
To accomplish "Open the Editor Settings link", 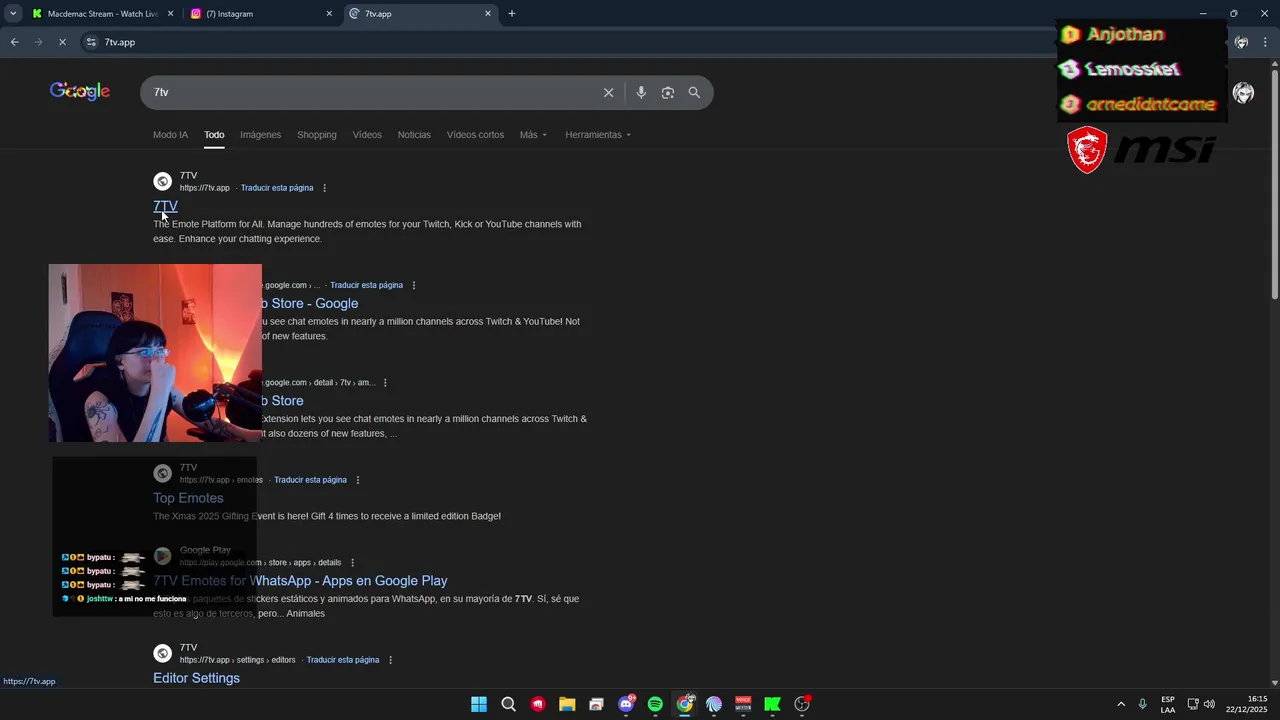I will point(196,678).
